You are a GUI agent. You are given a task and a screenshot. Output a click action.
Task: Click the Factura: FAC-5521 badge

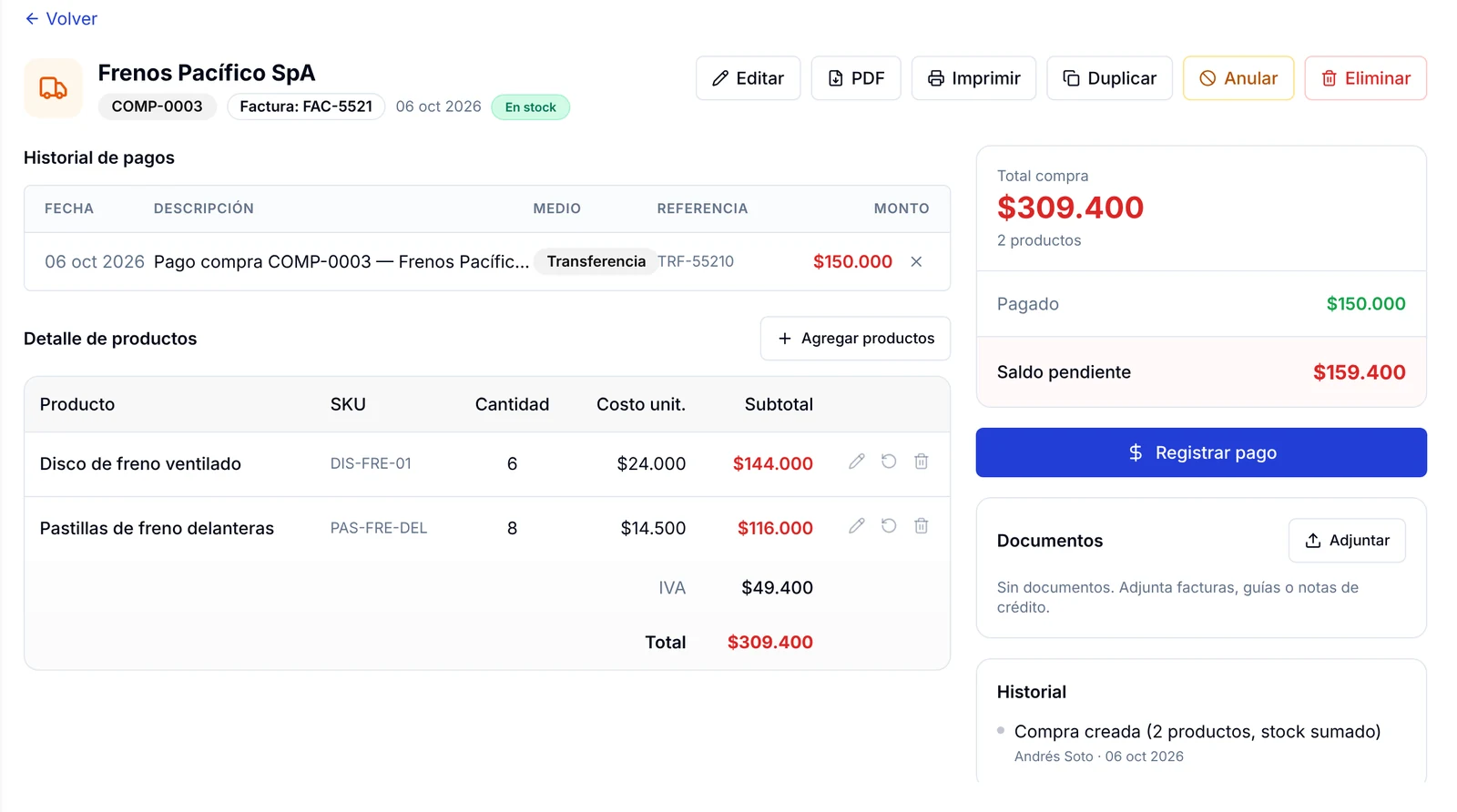[x=306, y=107]
